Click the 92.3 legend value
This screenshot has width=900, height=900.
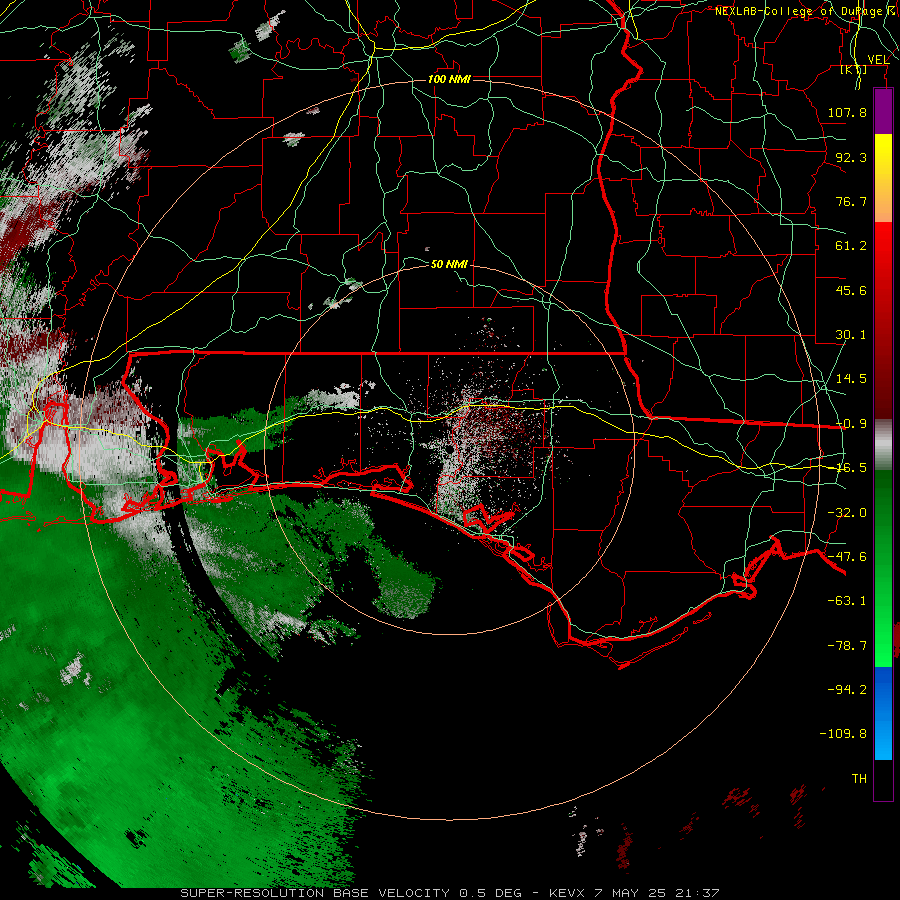click(851, 157)
